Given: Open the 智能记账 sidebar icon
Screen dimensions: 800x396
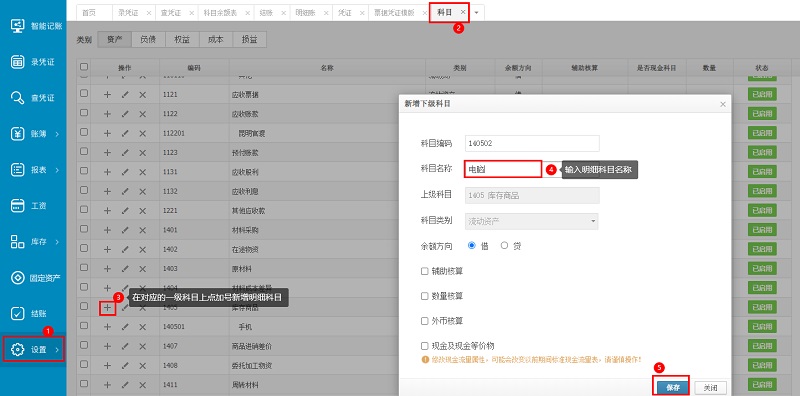Looking at the screenshot, I should pos(18,26).
